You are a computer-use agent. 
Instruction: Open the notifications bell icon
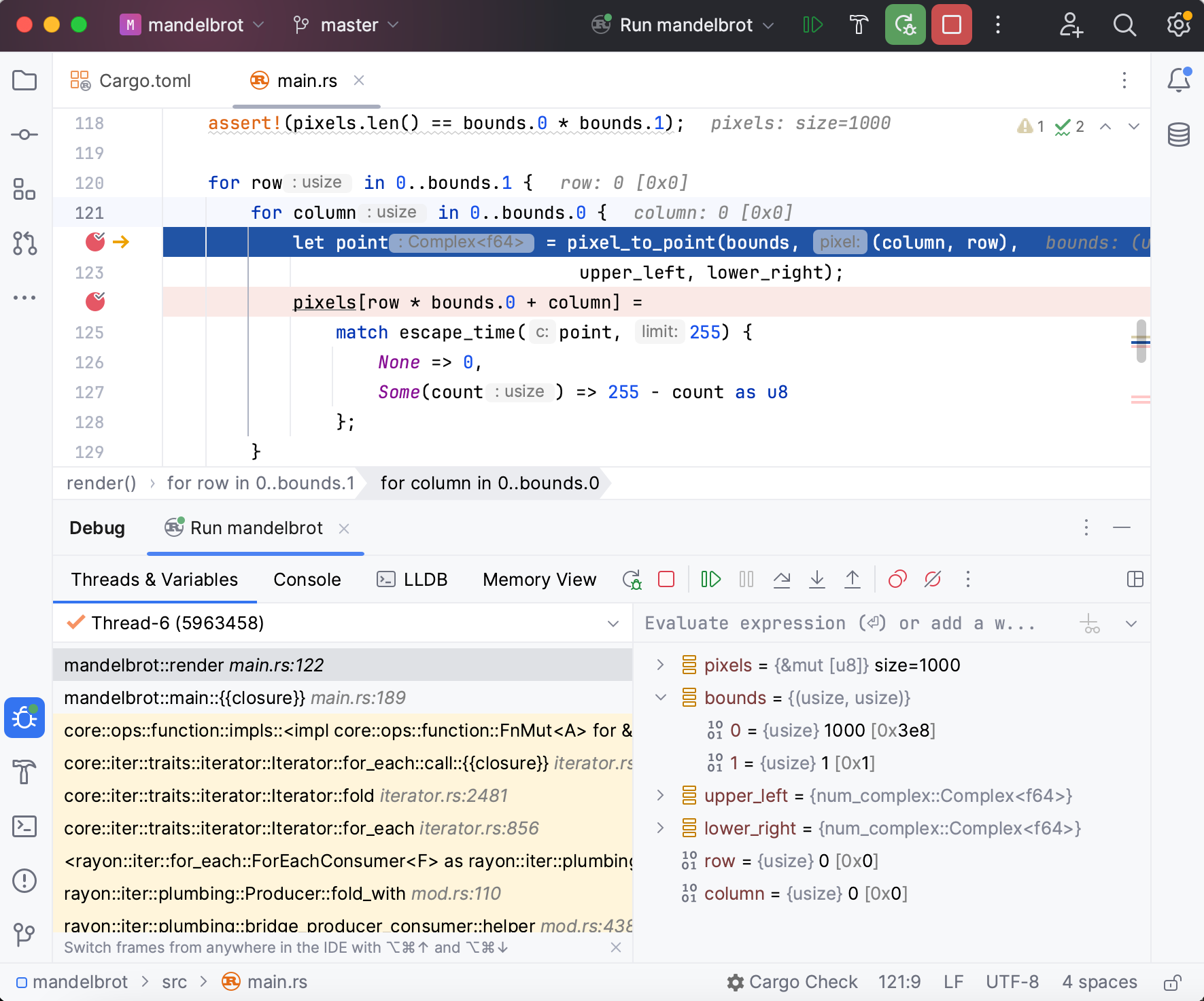tap(1179, 80)
